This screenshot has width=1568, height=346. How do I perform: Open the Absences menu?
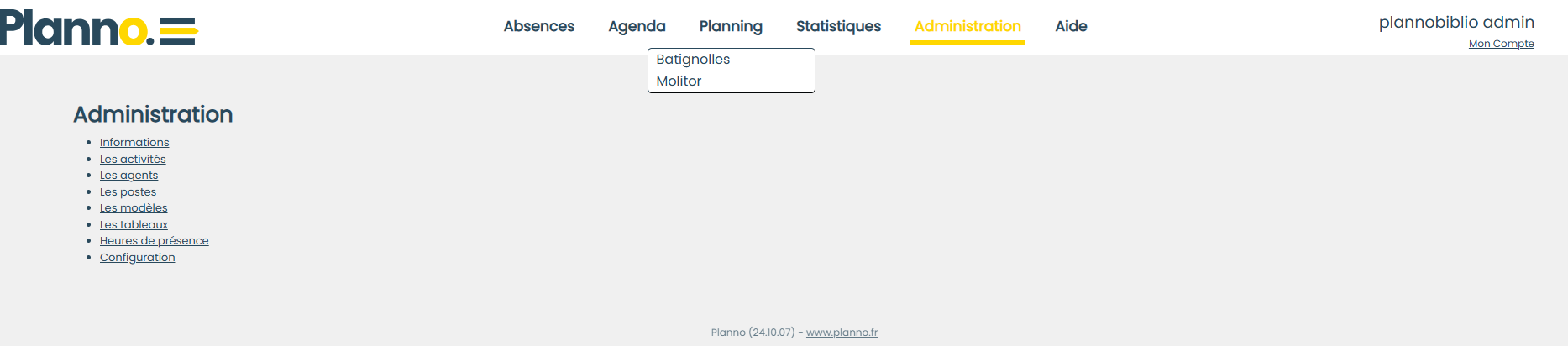point(539,26)
